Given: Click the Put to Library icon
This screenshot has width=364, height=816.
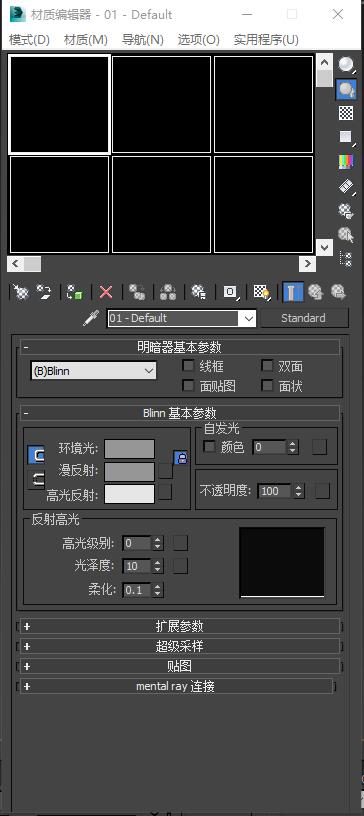Looking at the screenshot, I should coord(198,292).
